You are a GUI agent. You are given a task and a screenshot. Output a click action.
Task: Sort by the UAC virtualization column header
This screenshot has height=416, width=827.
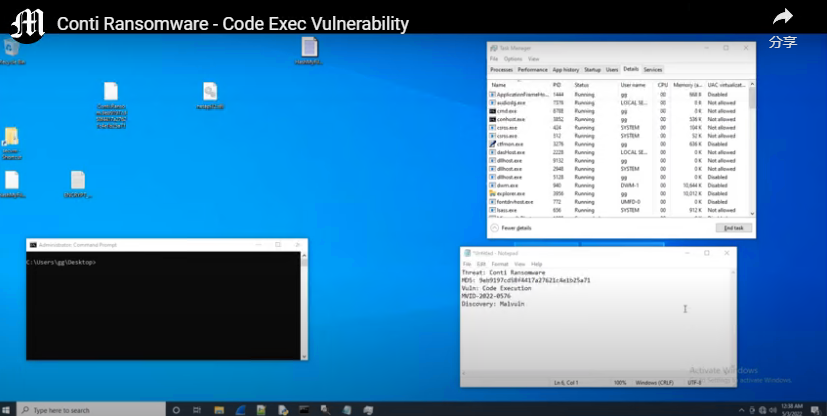[726, 85]
